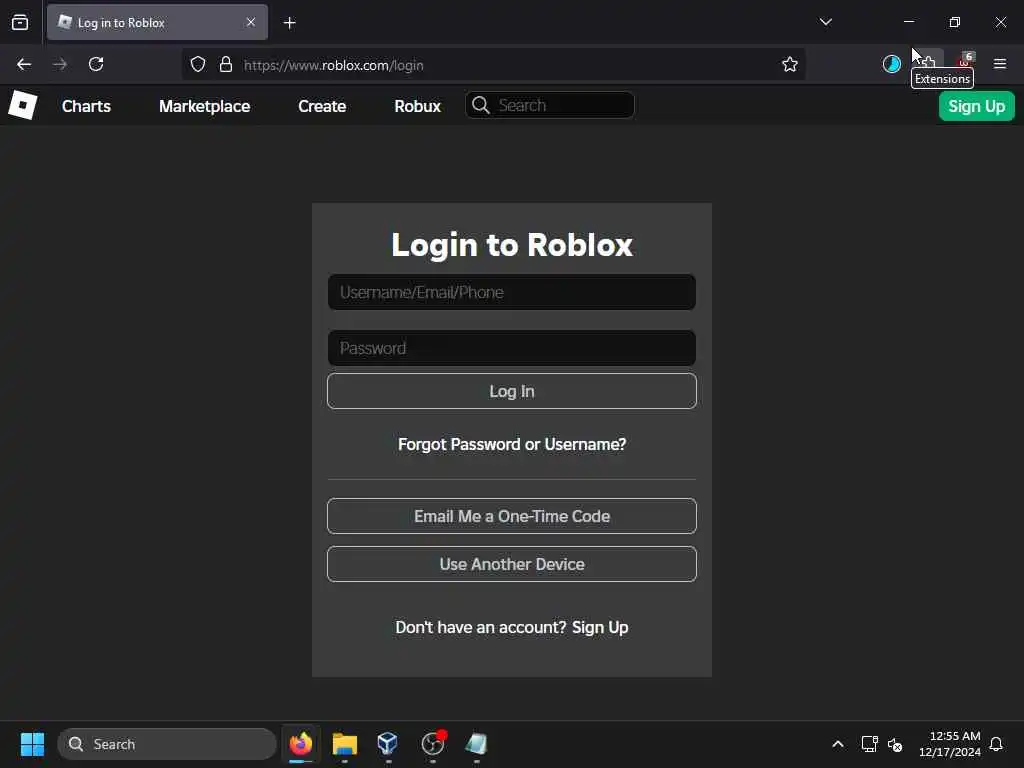
Task: Bookmark this page with the star icon
Action: pos(790,64)
